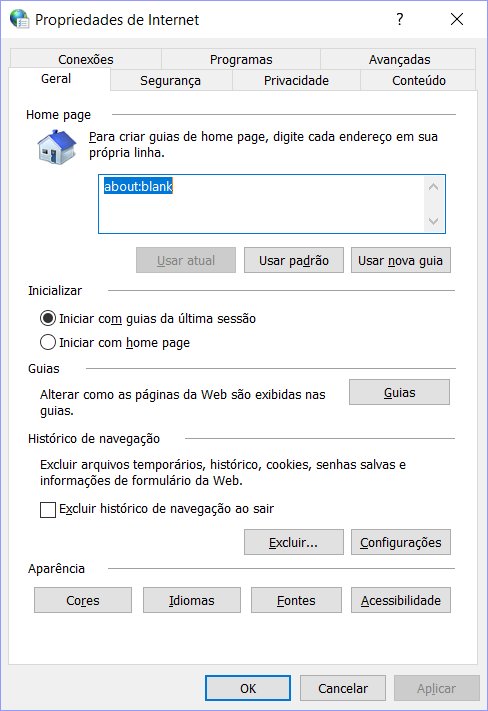
Task: Click the Internet globe icon in title bar
Action: tap(20, 19)
